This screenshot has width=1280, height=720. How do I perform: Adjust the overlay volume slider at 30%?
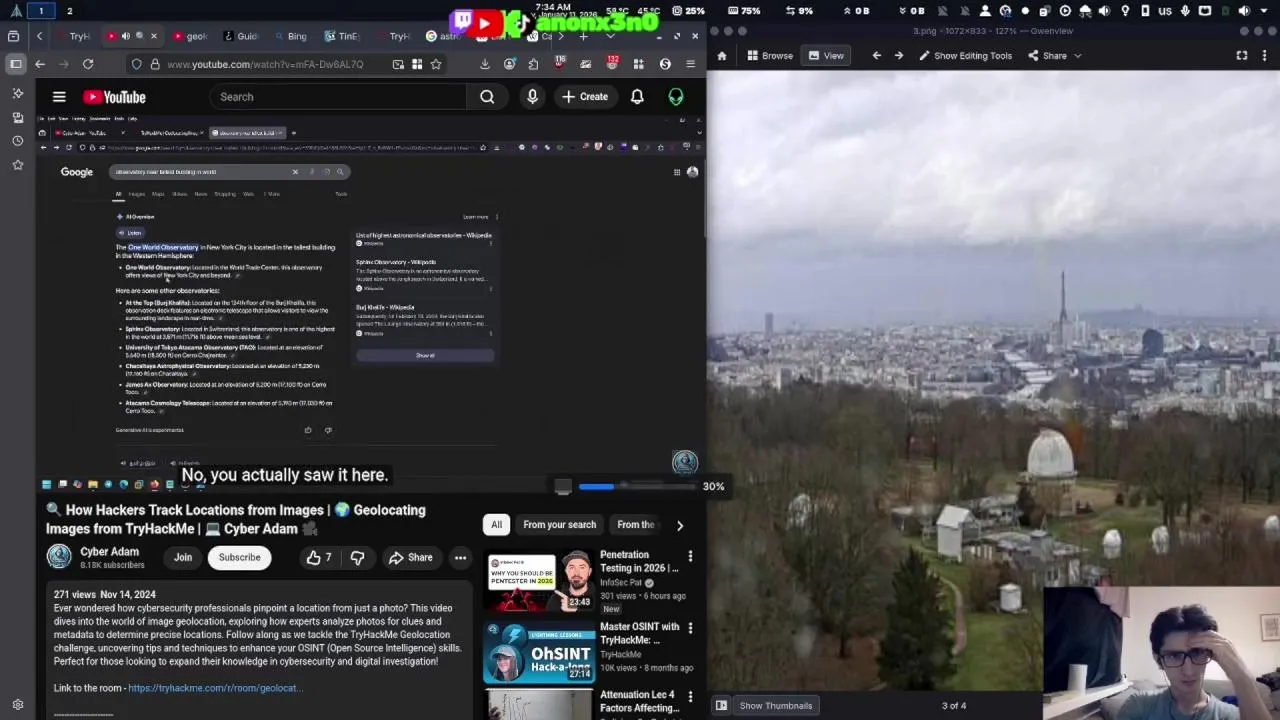tap(636, 487)
